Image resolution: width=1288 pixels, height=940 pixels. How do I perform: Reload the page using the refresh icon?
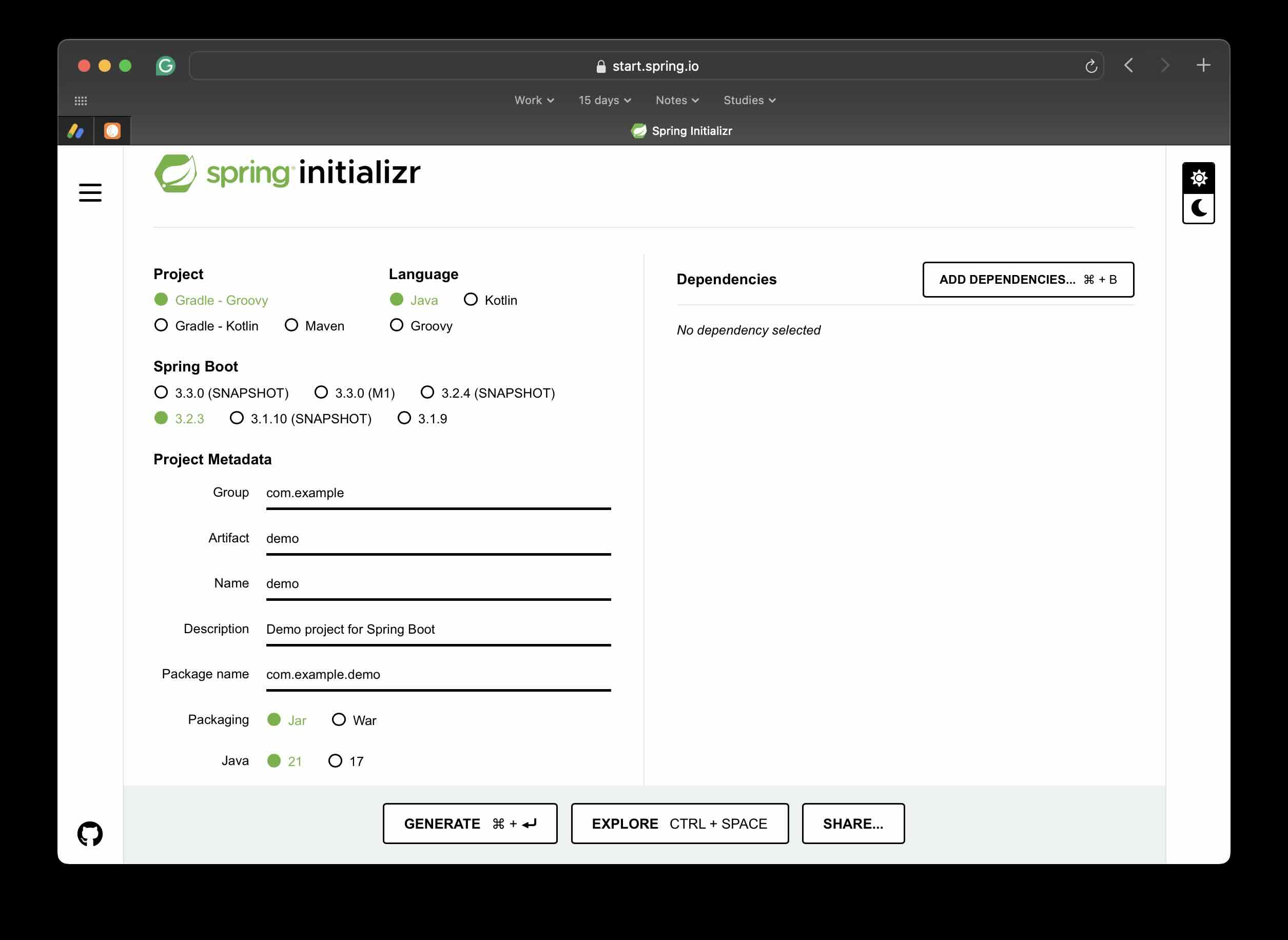click(1090, 66)
